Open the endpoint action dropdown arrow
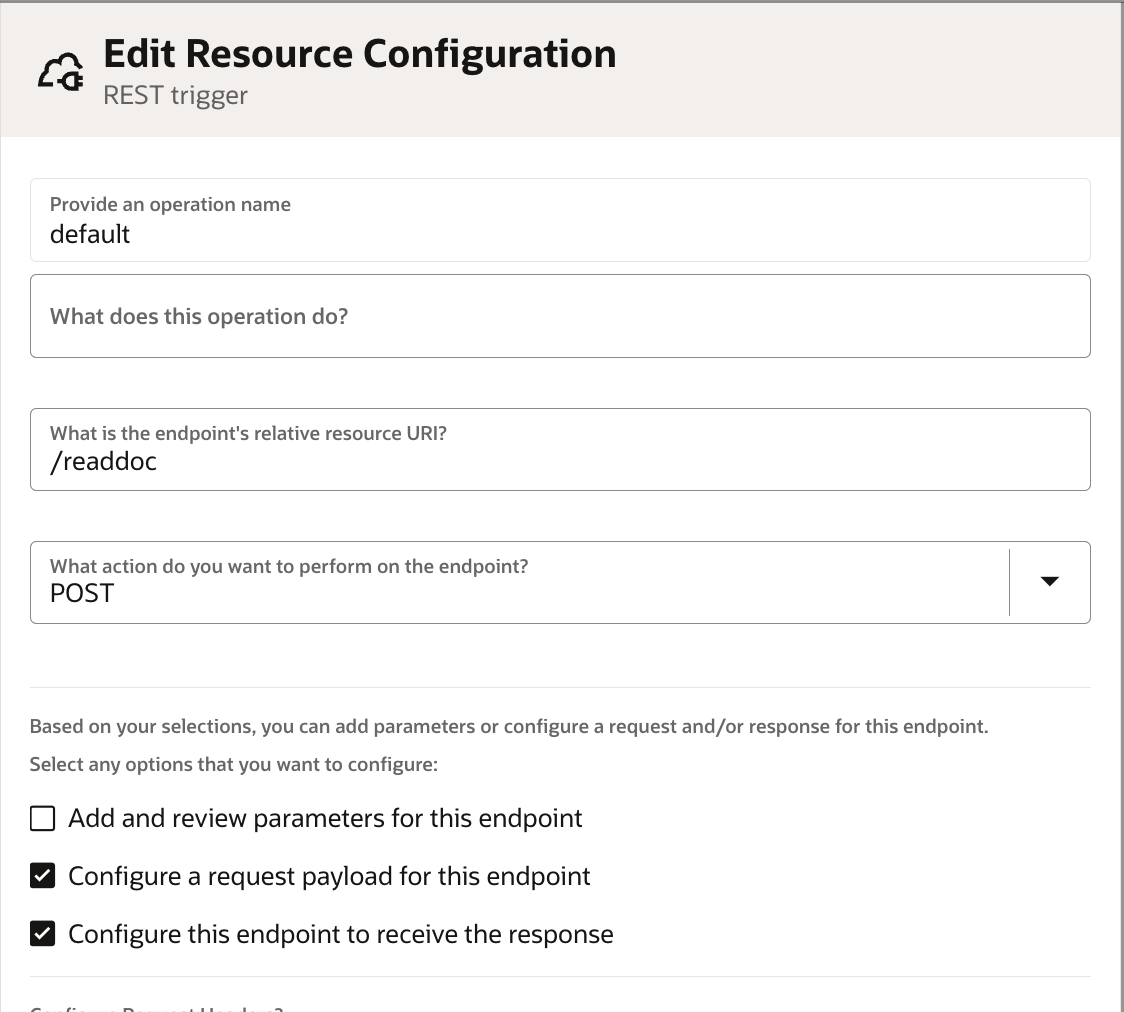The height and width of the screenshot is (1012, 1124). click(x=1049, y=581)
